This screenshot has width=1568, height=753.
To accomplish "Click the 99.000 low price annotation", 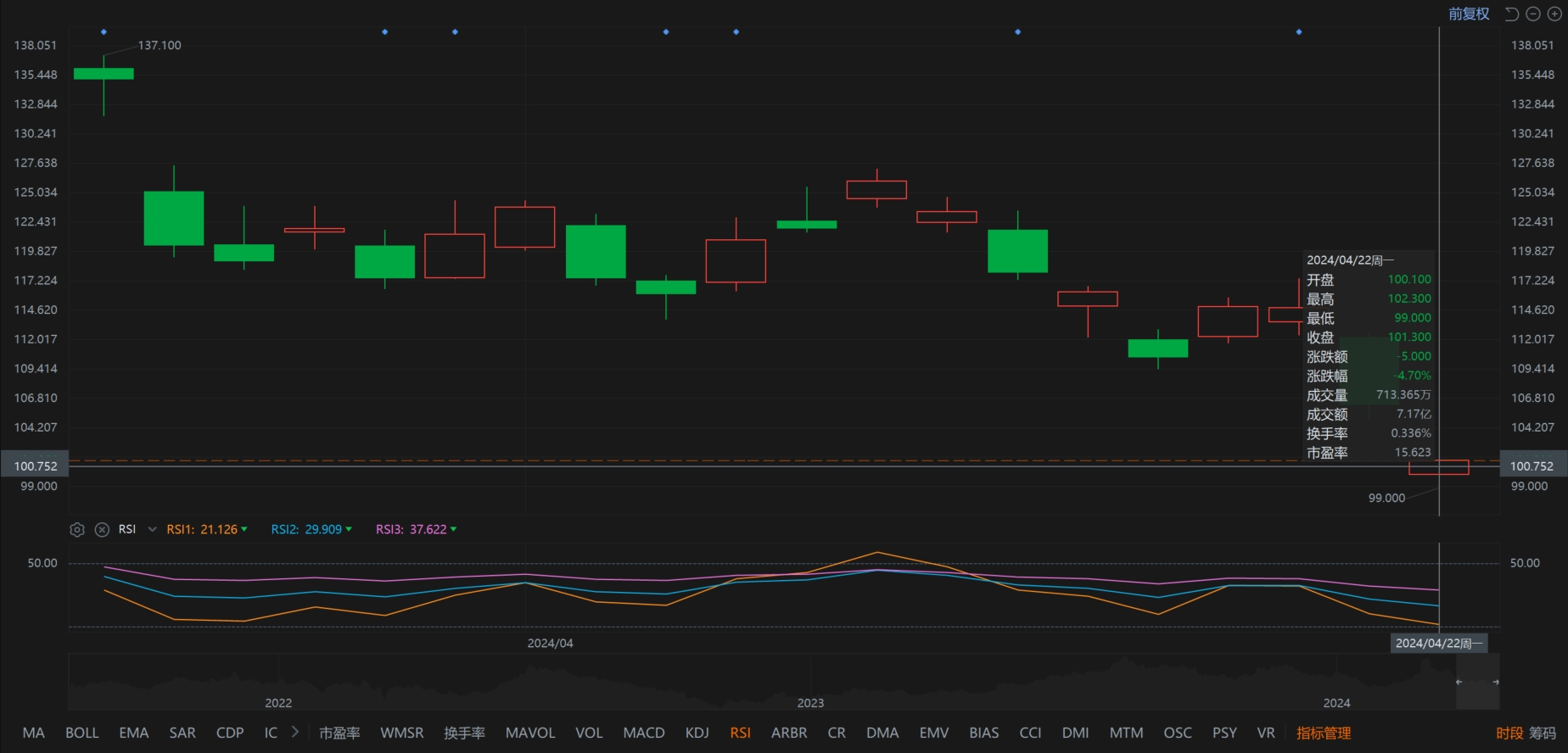I will [x=1386, y=498].
